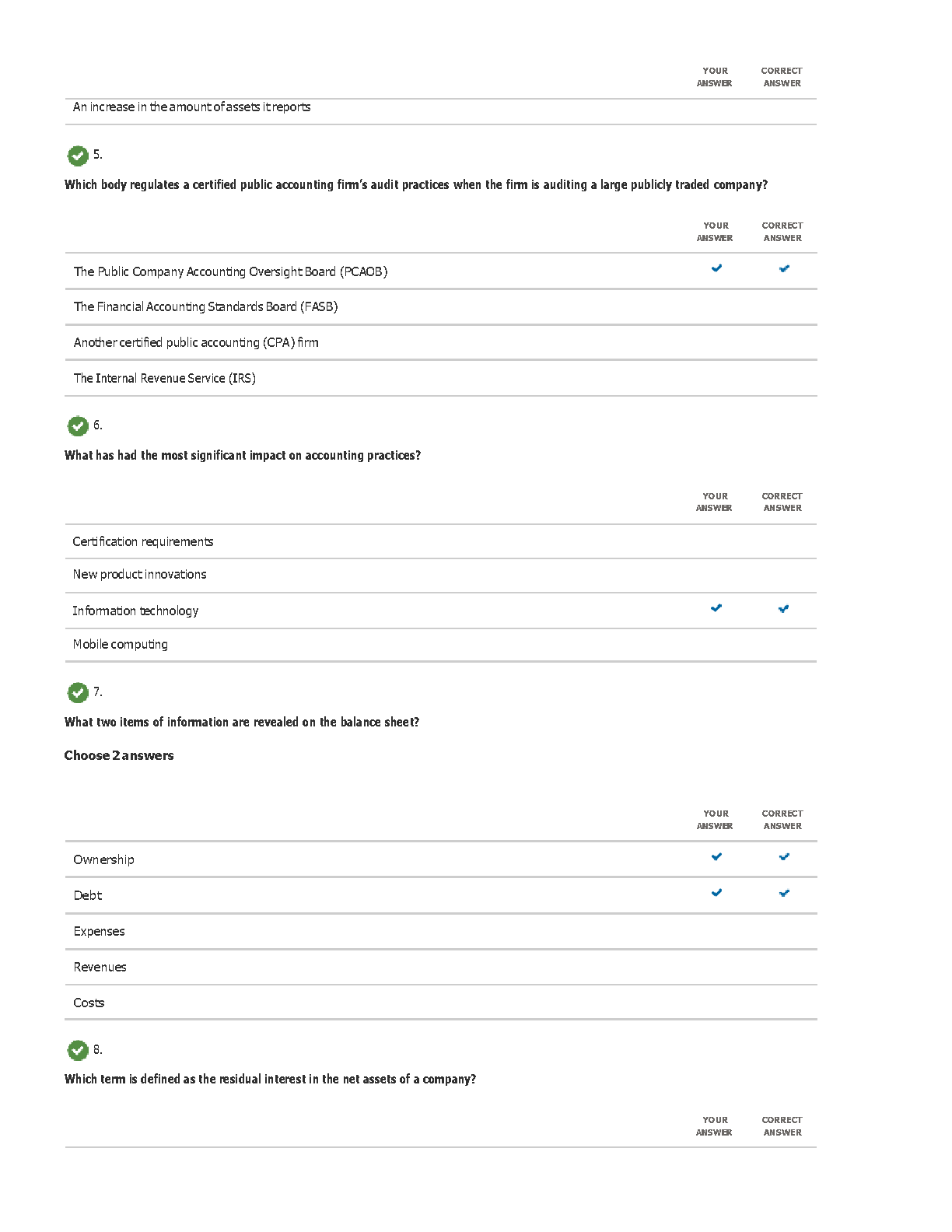The image size is (952, 1232).
Task: Click green correct badge beside question 8
Action: [x=78, y=1050]
